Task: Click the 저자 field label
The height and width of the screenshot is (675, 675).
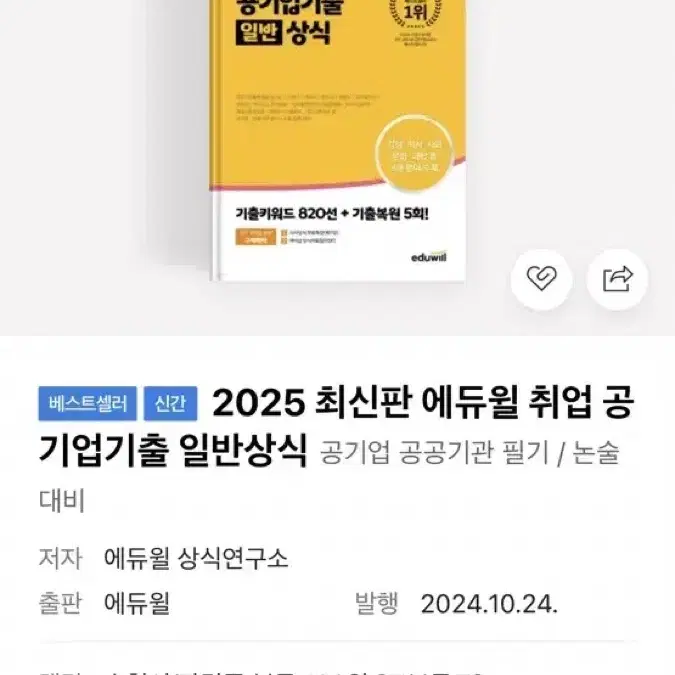Action: pyautogui.click(x=60, y=558)
